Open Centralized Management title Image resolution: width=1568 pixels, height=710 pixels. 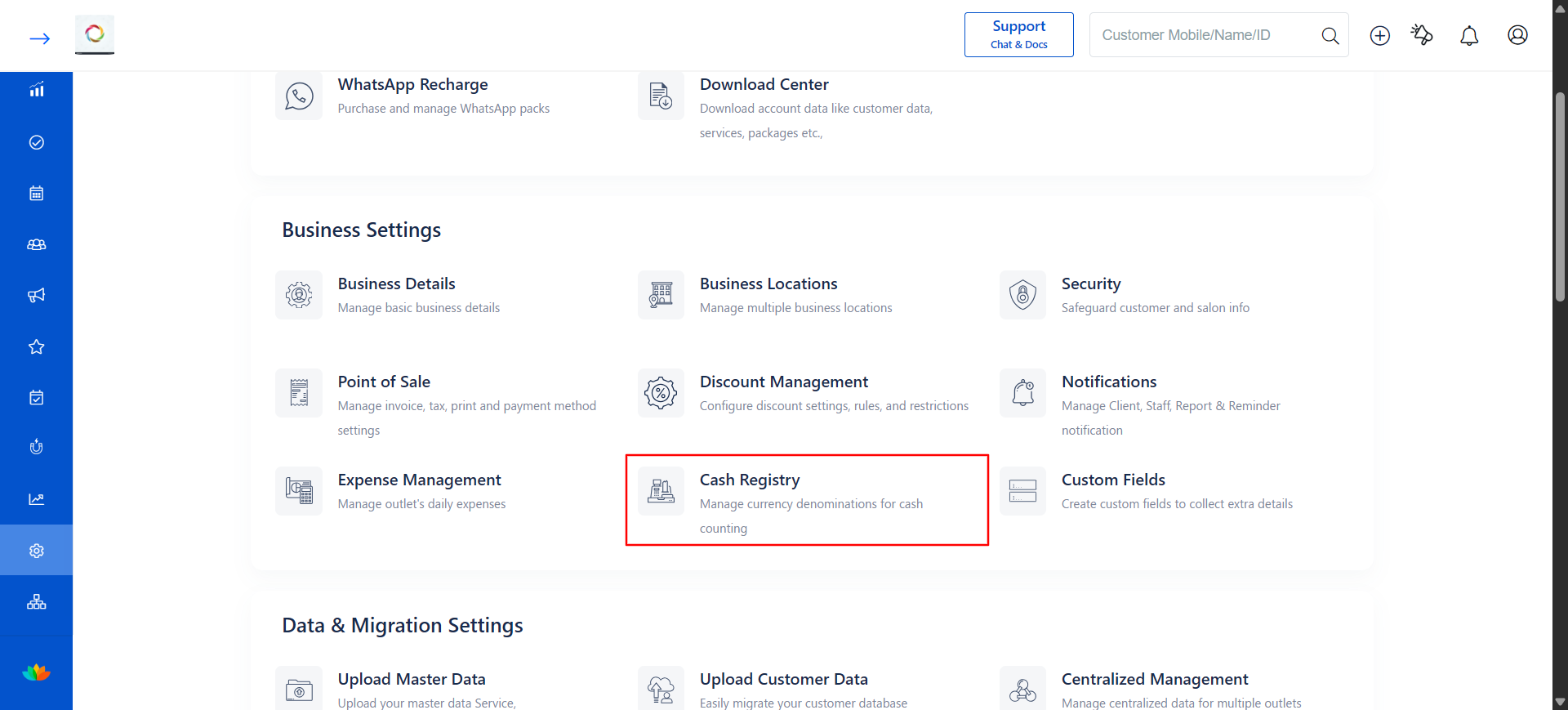coord(1155,679)
